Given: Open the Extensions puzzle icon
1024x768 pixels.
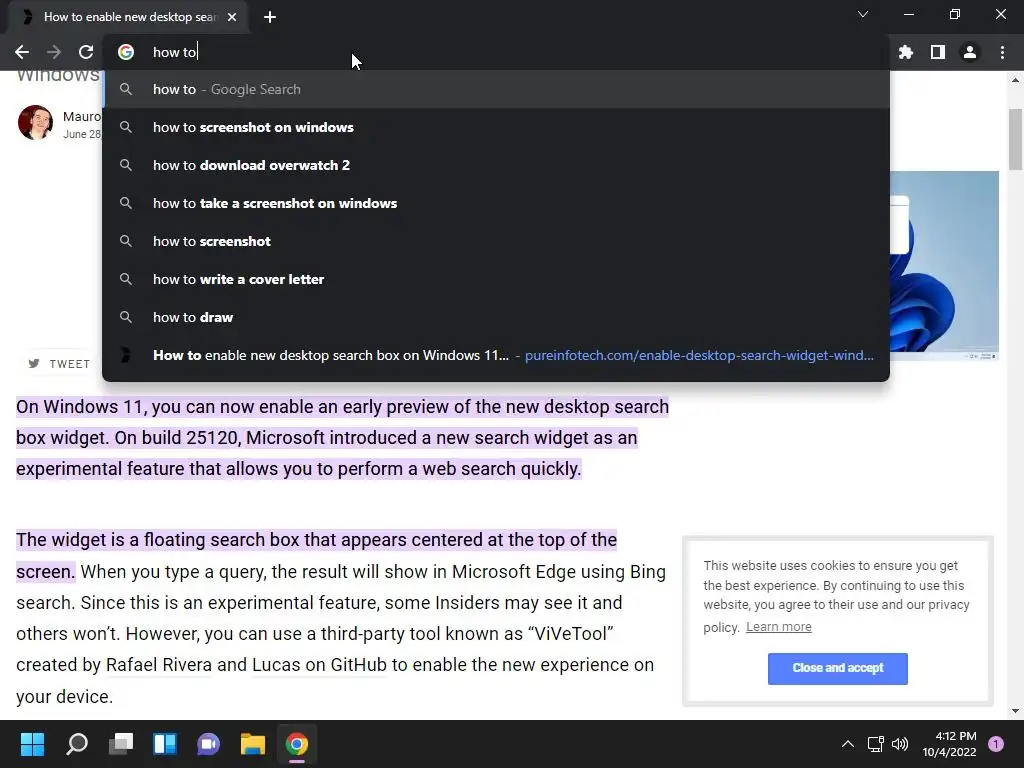Looking at the screenshot, I should (x=906, y=52).
